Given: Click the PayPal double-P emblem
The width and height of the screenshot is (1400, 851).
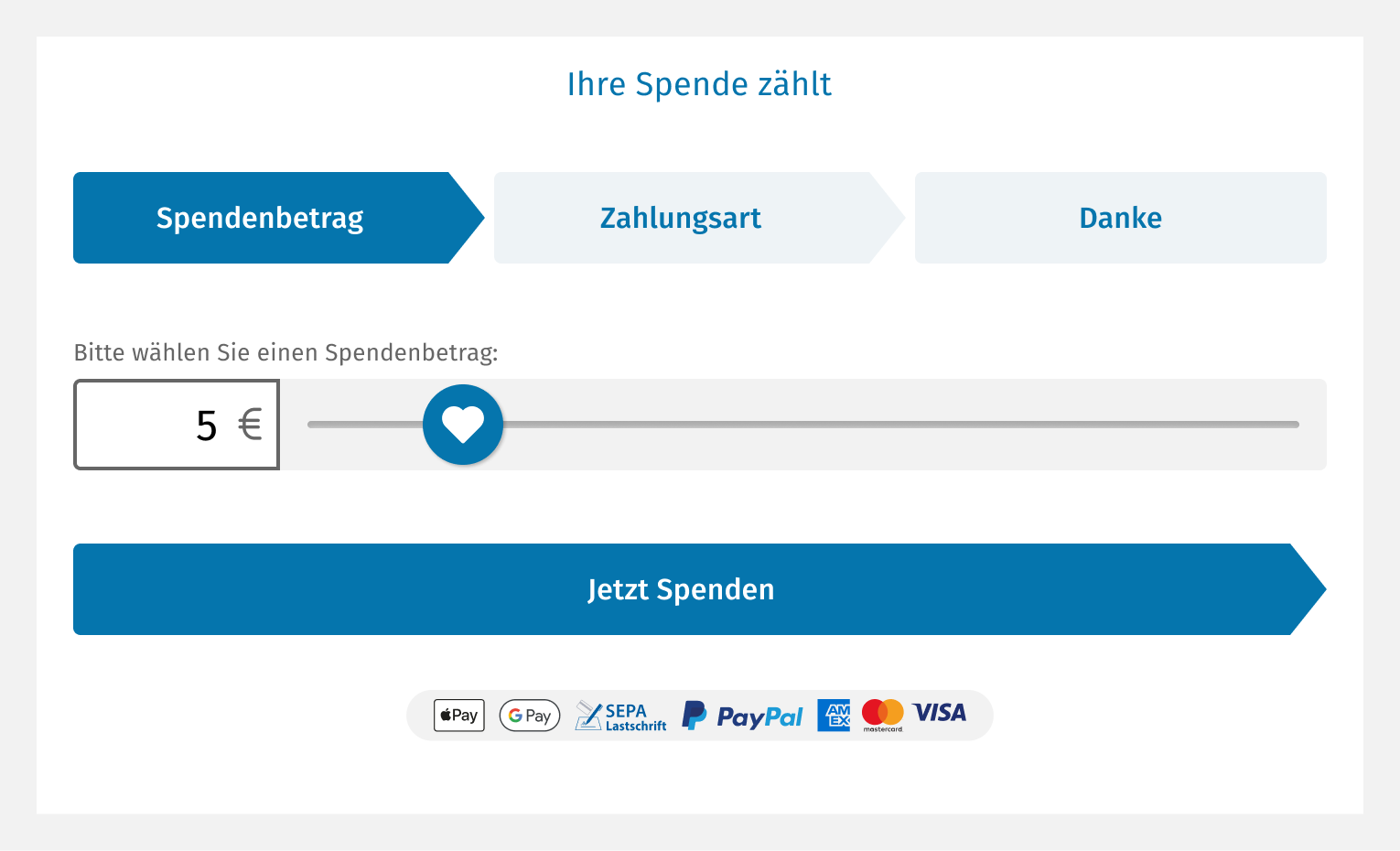Looking at the screenshot, I should [695, 716].
